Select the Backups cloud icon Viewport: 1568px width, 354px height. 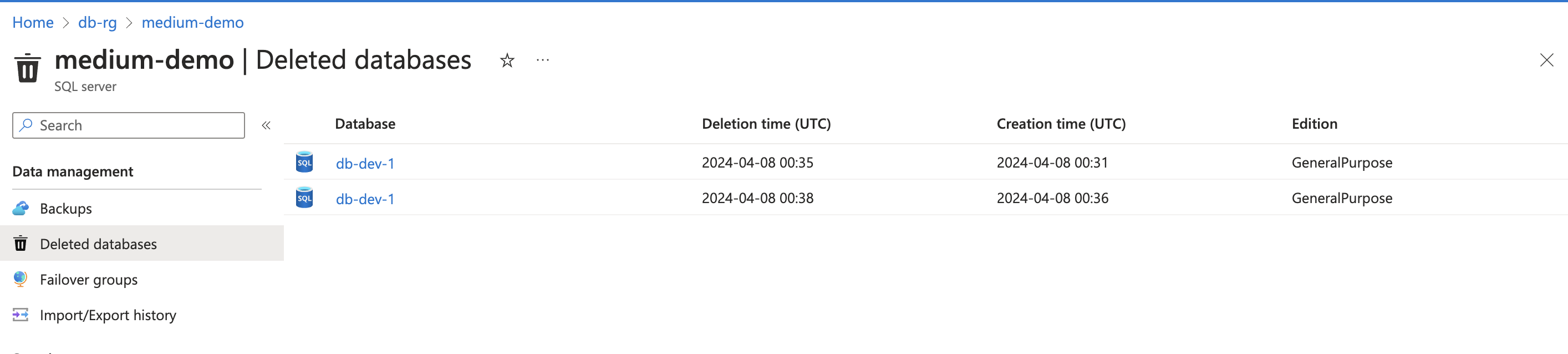tap(21, 208)
